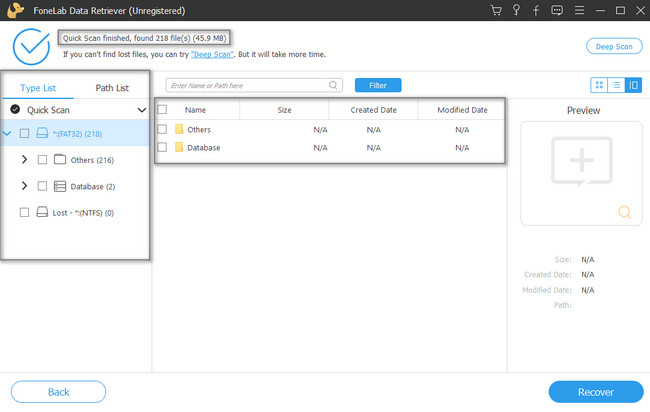Click the Back button
Image resolution: width=650 pixels, height=412 pixels.
tap(58, 392)
